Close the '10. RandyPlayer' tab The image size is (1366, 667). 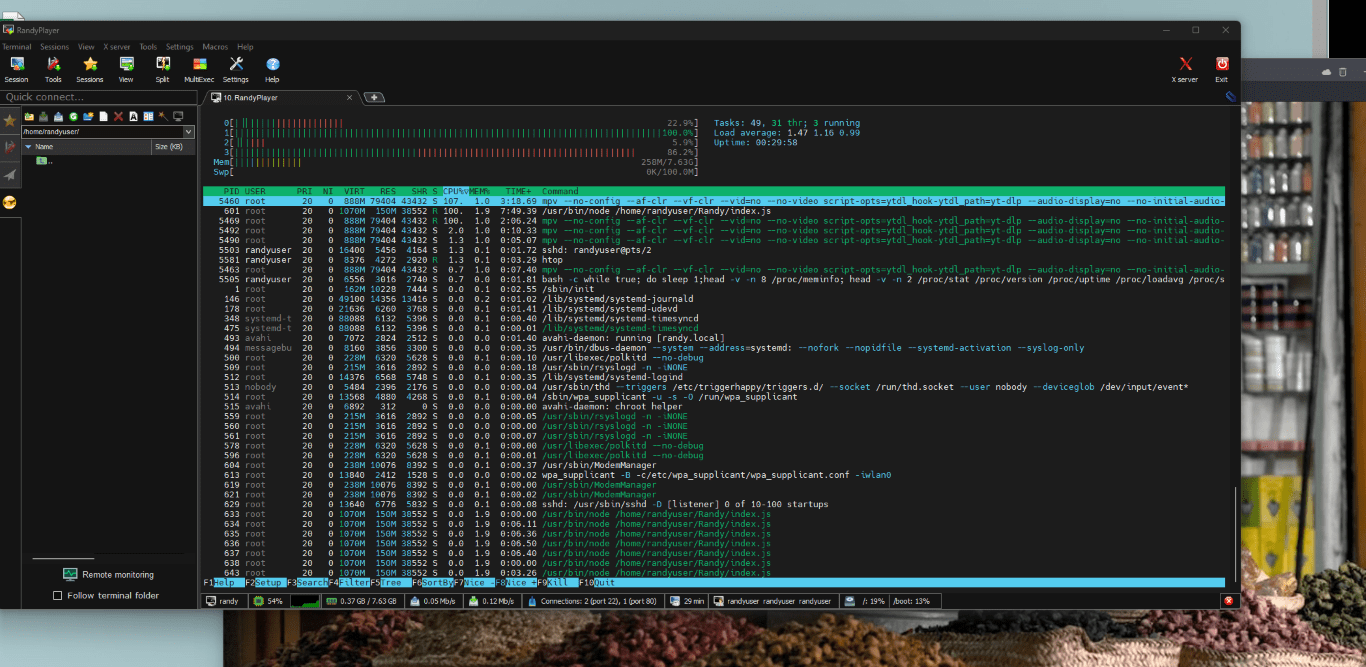click(349, 98)
